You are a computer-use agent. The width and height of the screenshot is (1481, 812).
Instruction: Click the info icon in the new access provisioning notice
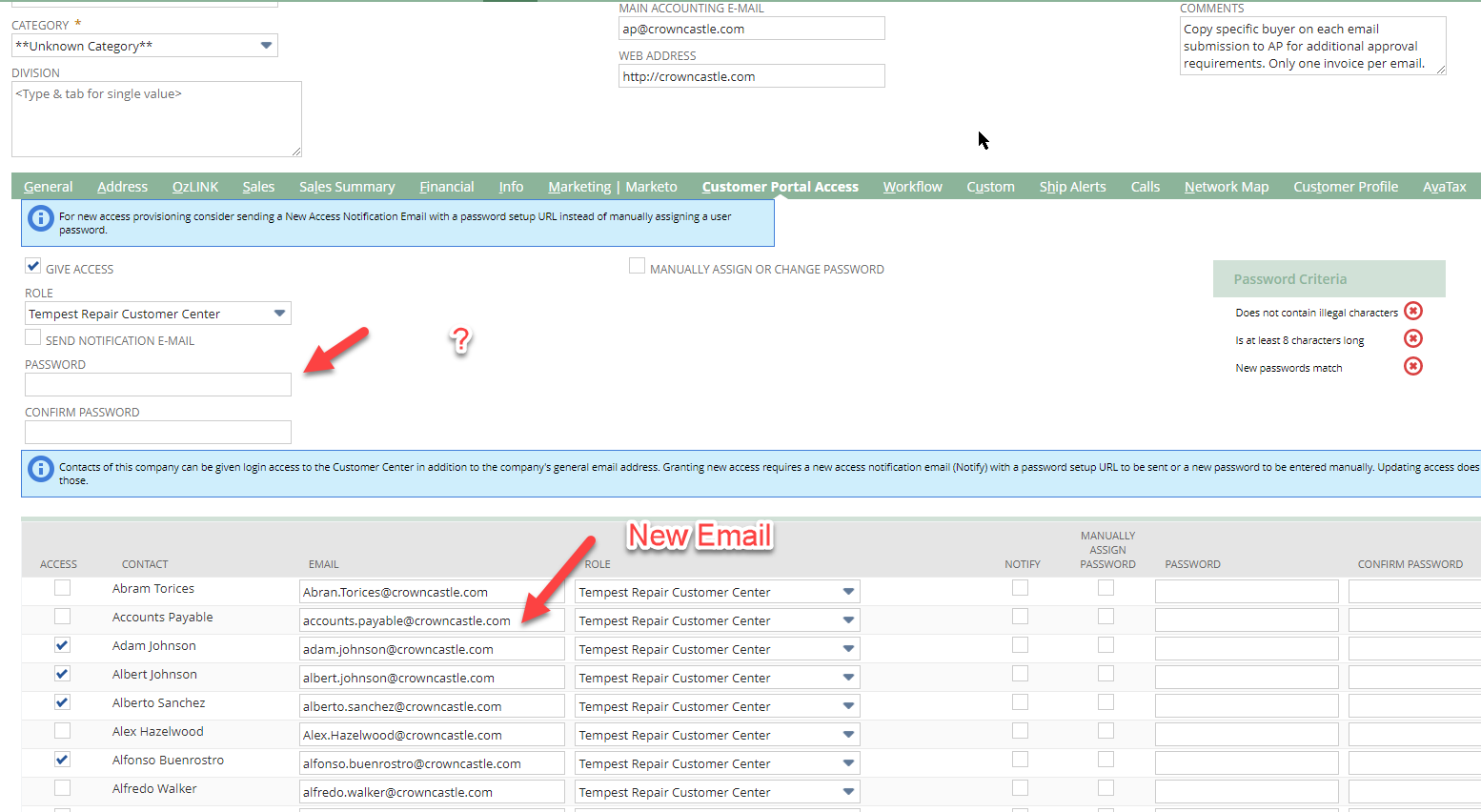40,218
